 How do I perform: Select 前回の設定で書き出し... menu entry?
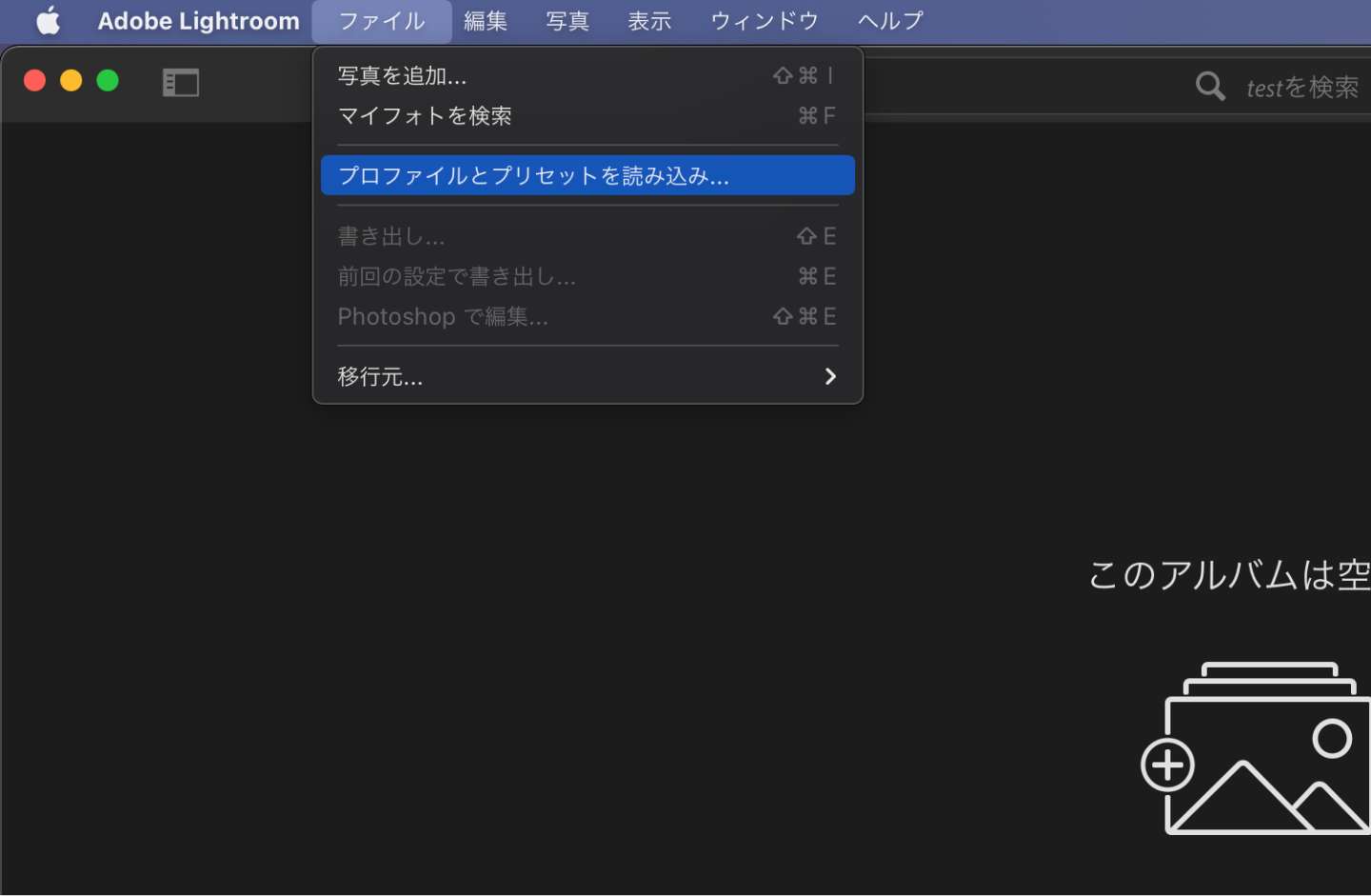point(587,276)
